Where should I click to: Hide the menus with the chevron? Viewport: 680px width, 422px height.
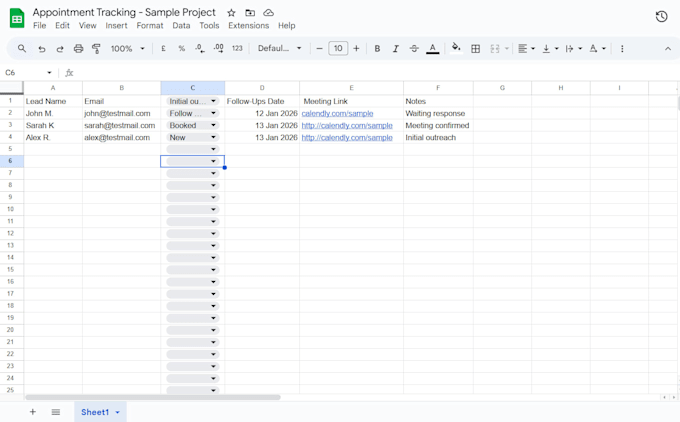click(x=668, y=49)
